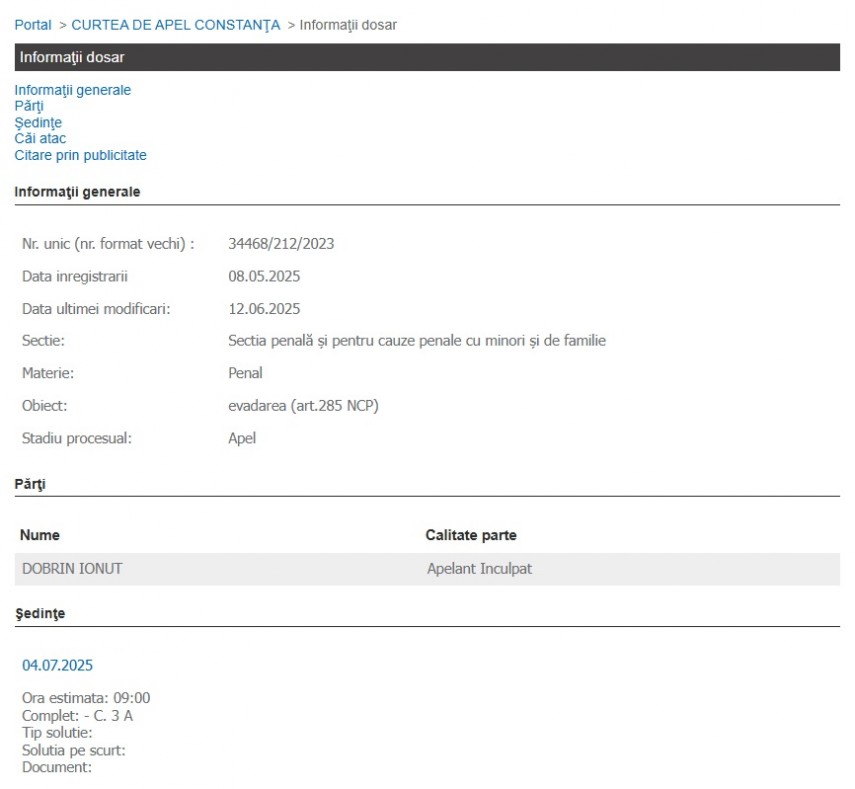
Task: Click the Informații generale section heading
Action: click(77, 192)
